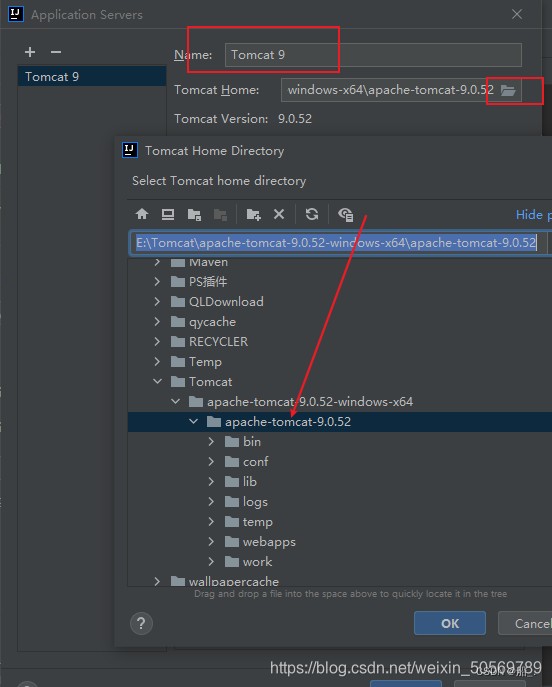
Task: Collapse the apache-tomcat-9.0.52-windows-x64 folder
Action: coord(175,401)
